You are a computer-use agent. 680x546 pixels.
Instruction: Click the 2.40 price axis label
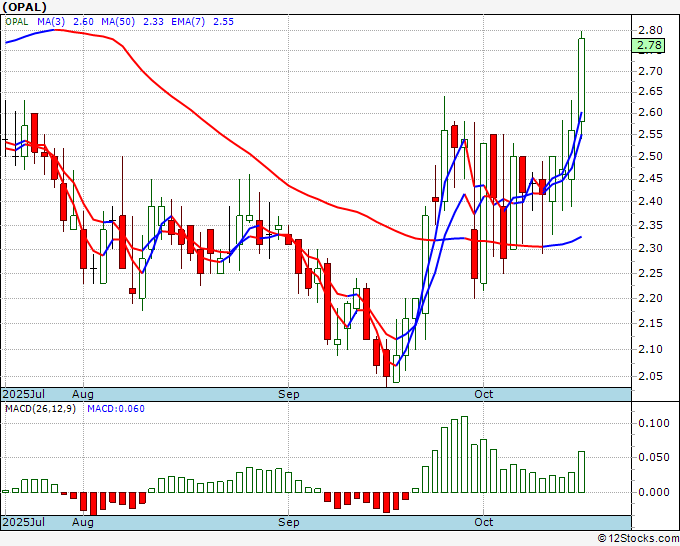pyautogui.click(x=651, y=201)
